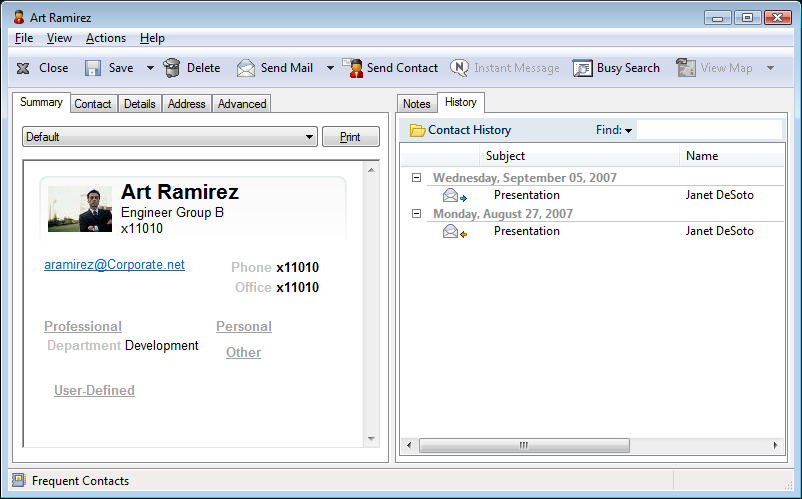Click the Monday, August 27, 2007 date header

503,214
